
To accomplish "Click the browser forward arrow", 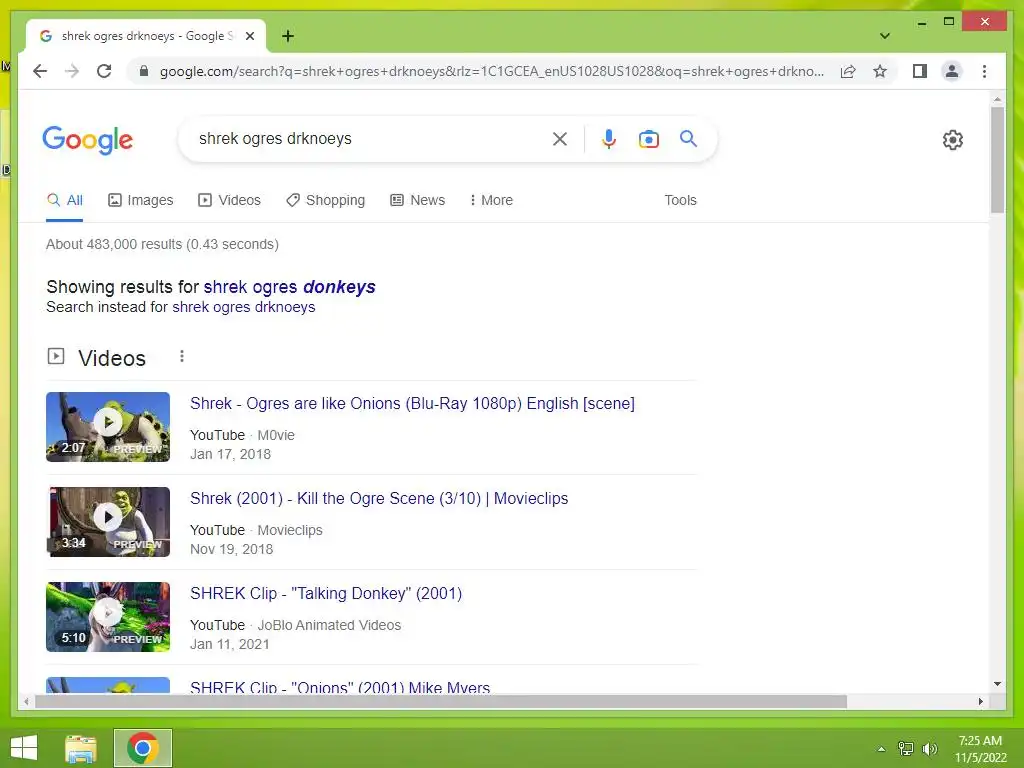I will pos(72,71).
